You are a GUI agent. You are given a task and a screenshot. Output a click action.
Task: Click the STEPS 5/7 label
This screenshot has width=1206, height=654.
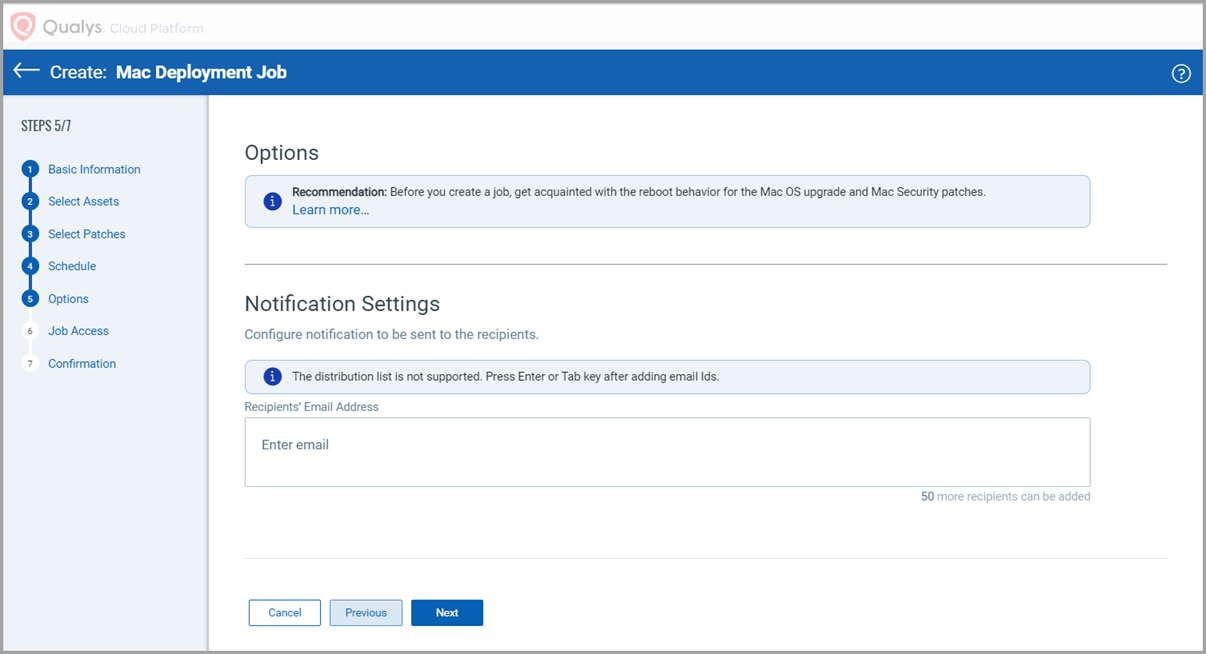coord(46,126)
